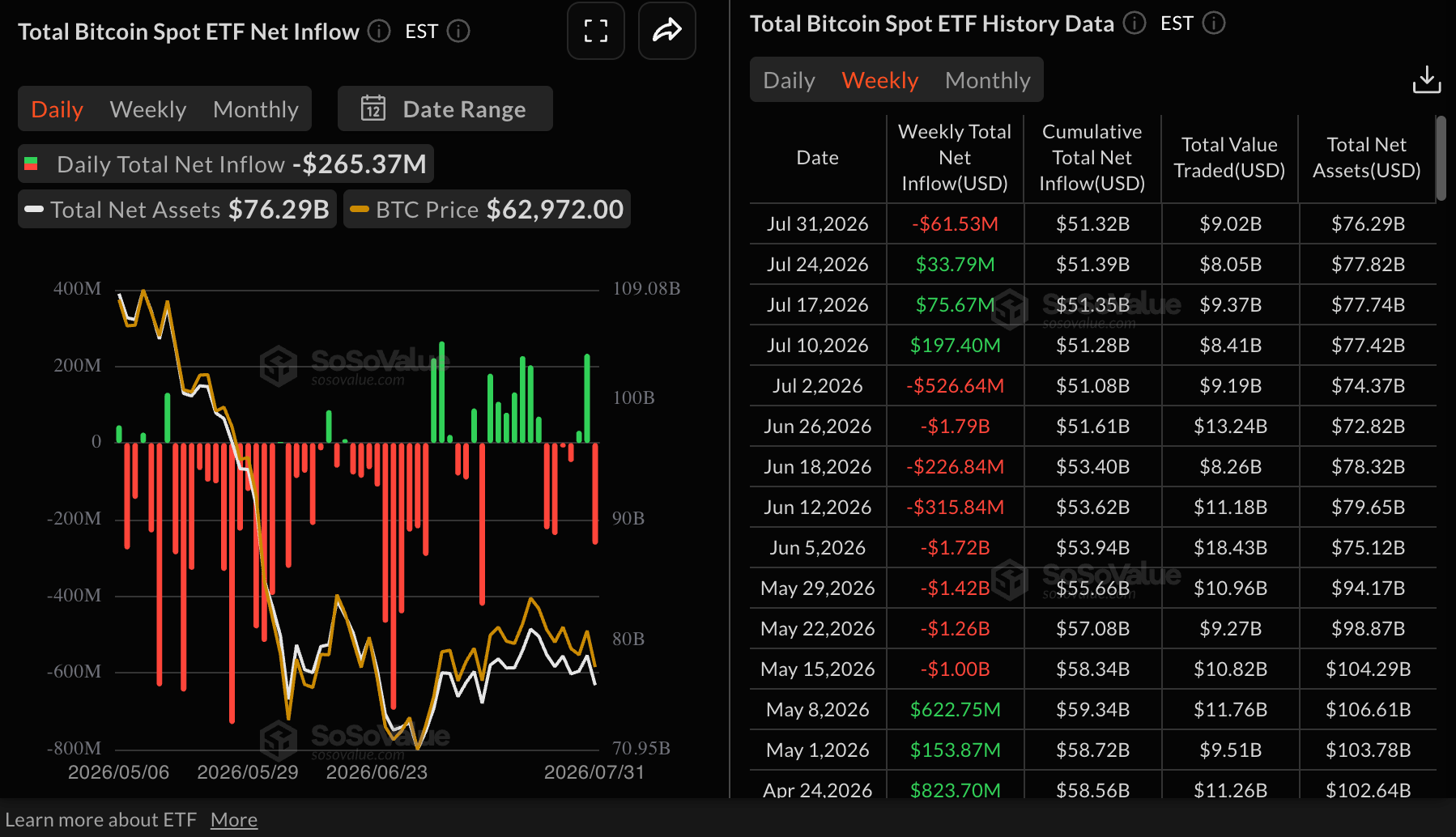Click the $823.70M weekly inflow value
The image size is (1456, 837).
(955, 789)
